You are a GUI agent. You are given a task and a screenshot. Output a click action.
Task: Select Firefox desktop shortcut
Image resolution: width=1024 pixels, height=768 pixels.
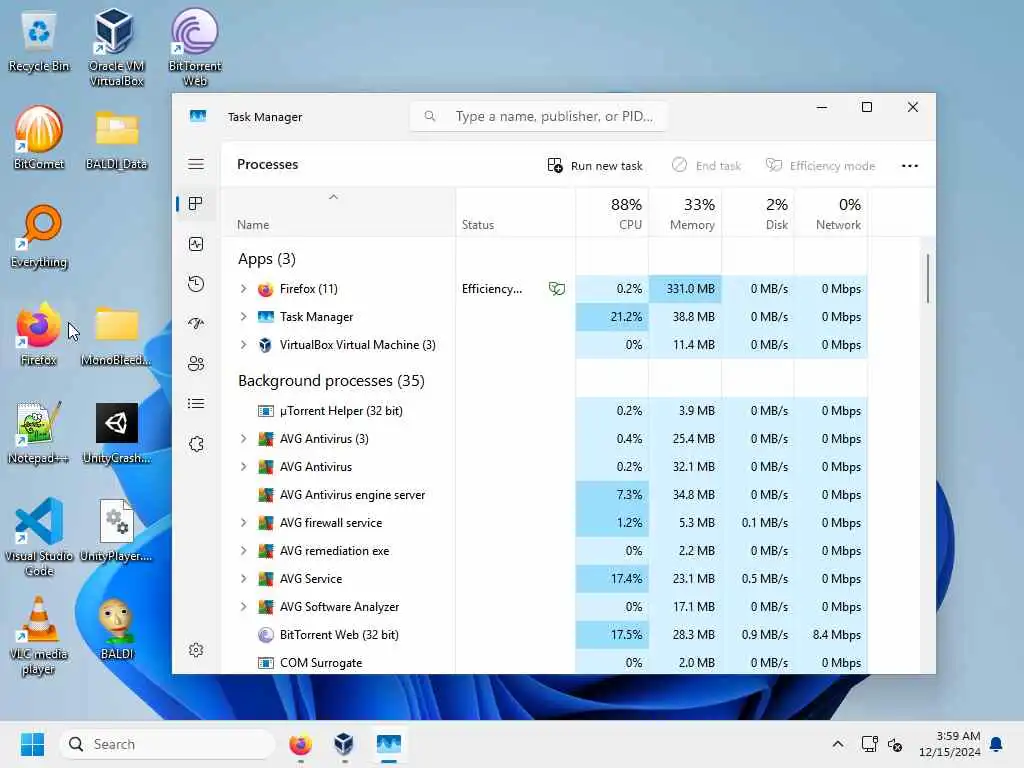point(39,334)
